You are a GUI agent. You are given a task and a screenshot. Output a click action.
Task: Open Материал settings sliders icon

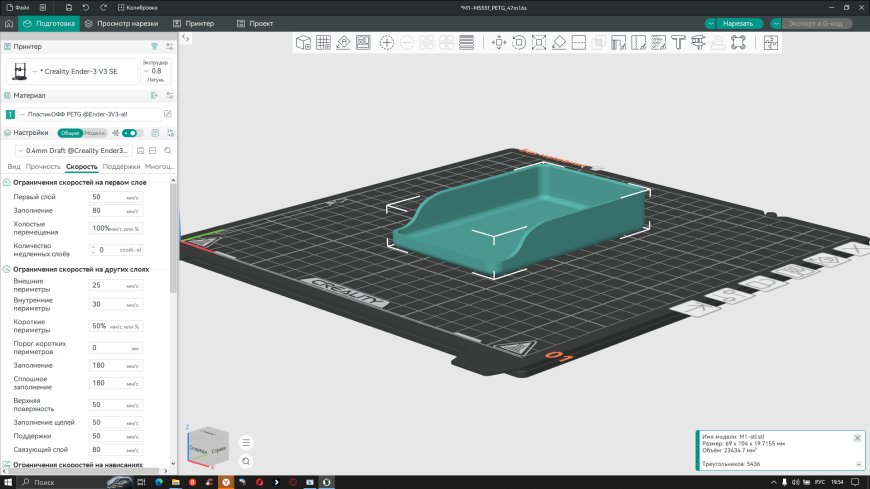(x=170, y=95)
